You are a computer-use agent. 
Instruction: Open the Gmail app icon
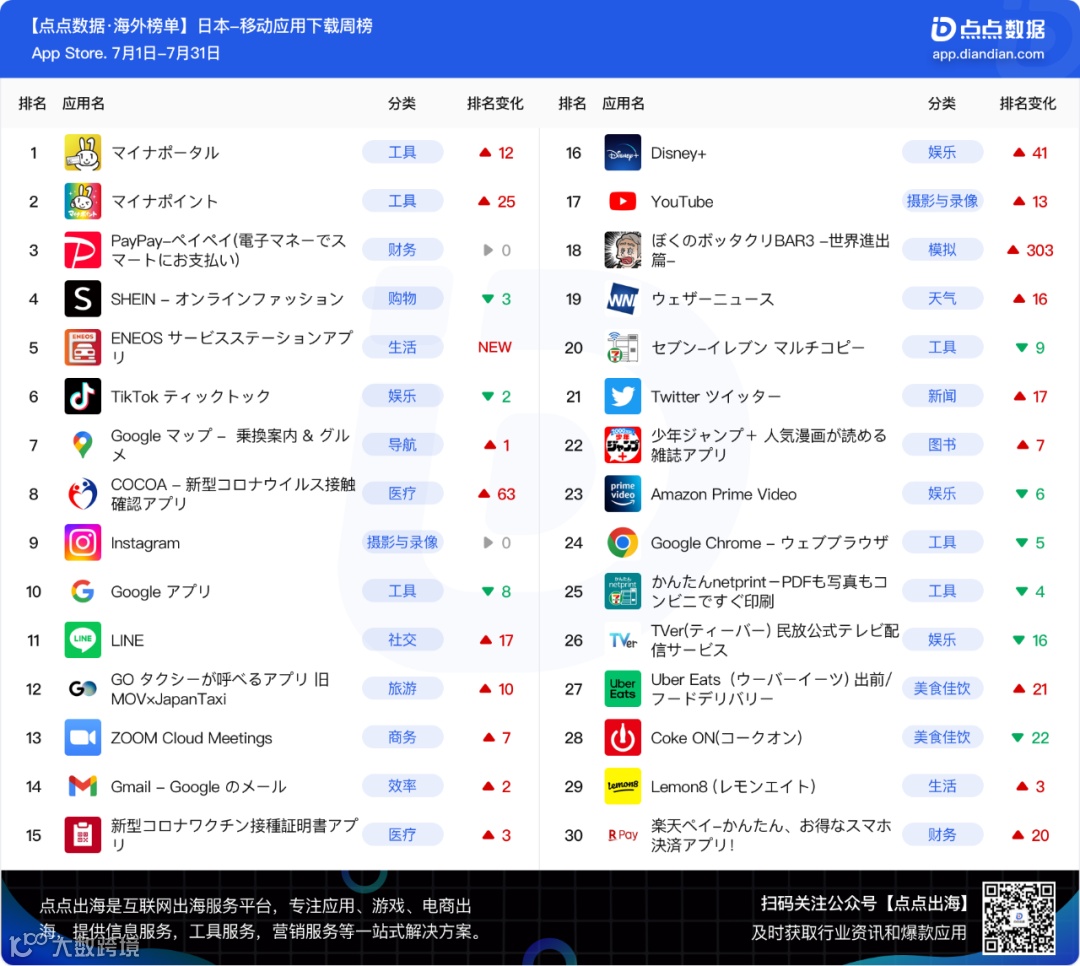[83, 786]
